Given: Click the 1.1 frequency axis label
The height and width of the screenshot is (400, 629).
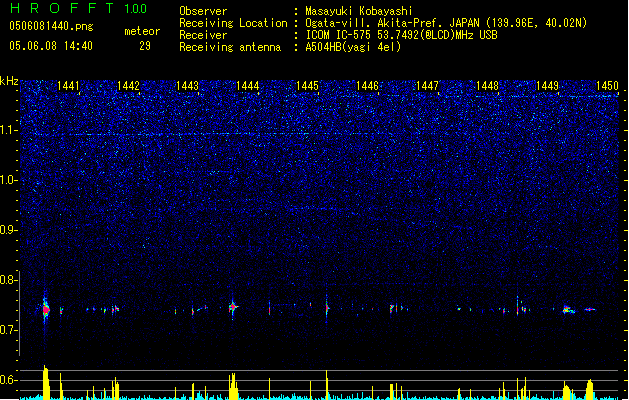Looking at the screenshot, I should tap(9, 130).
